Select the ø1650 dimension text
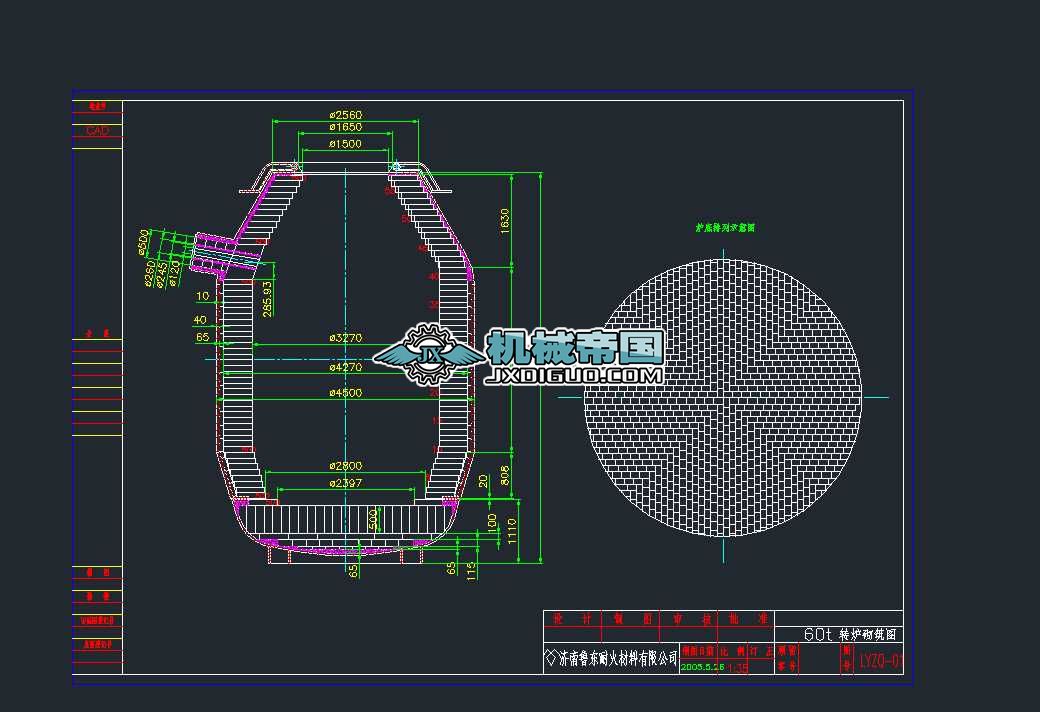1040x712 pixels. point(345,128)
